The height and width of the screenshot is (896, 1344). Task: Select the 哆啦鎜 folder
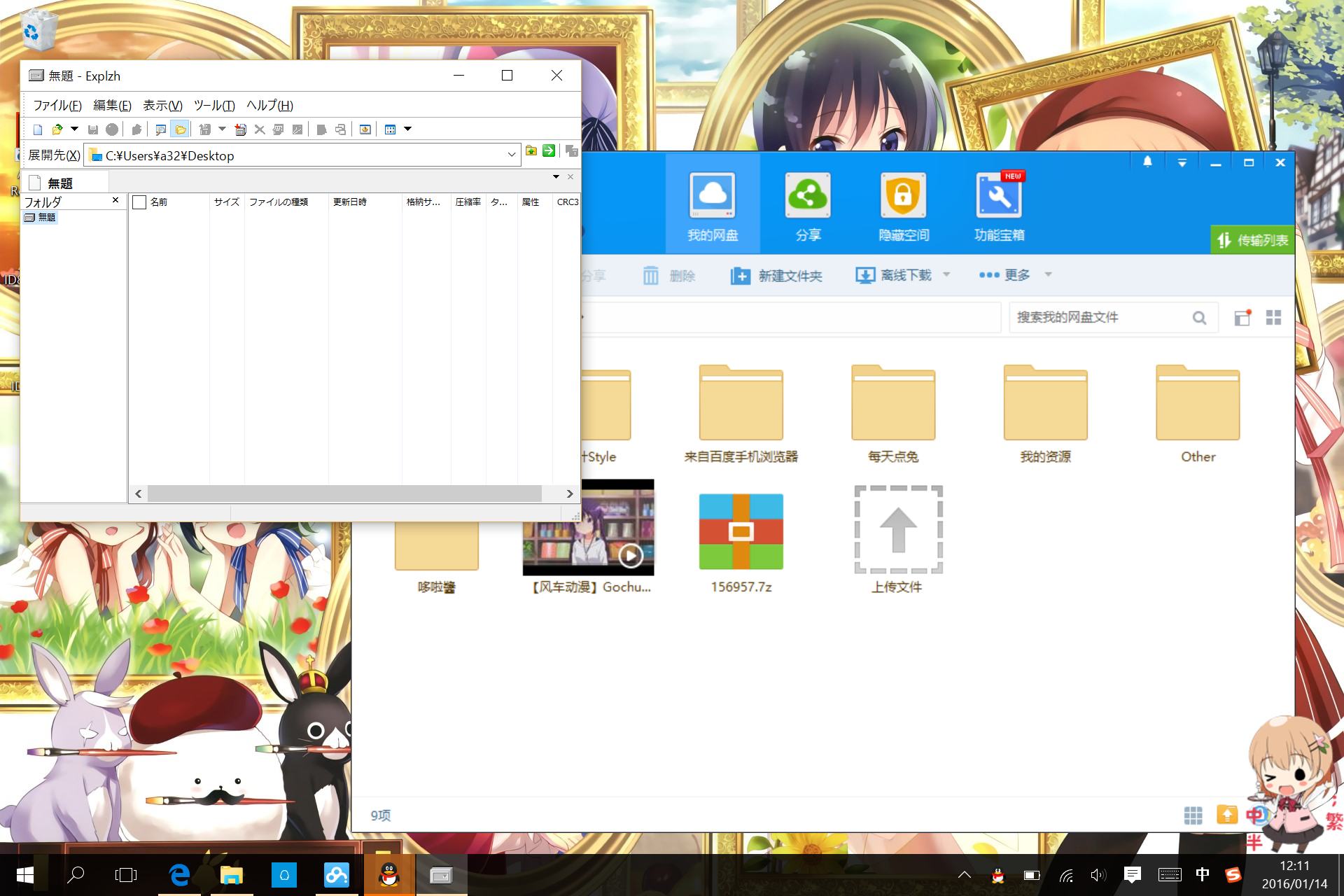click(x=436, y=556)
